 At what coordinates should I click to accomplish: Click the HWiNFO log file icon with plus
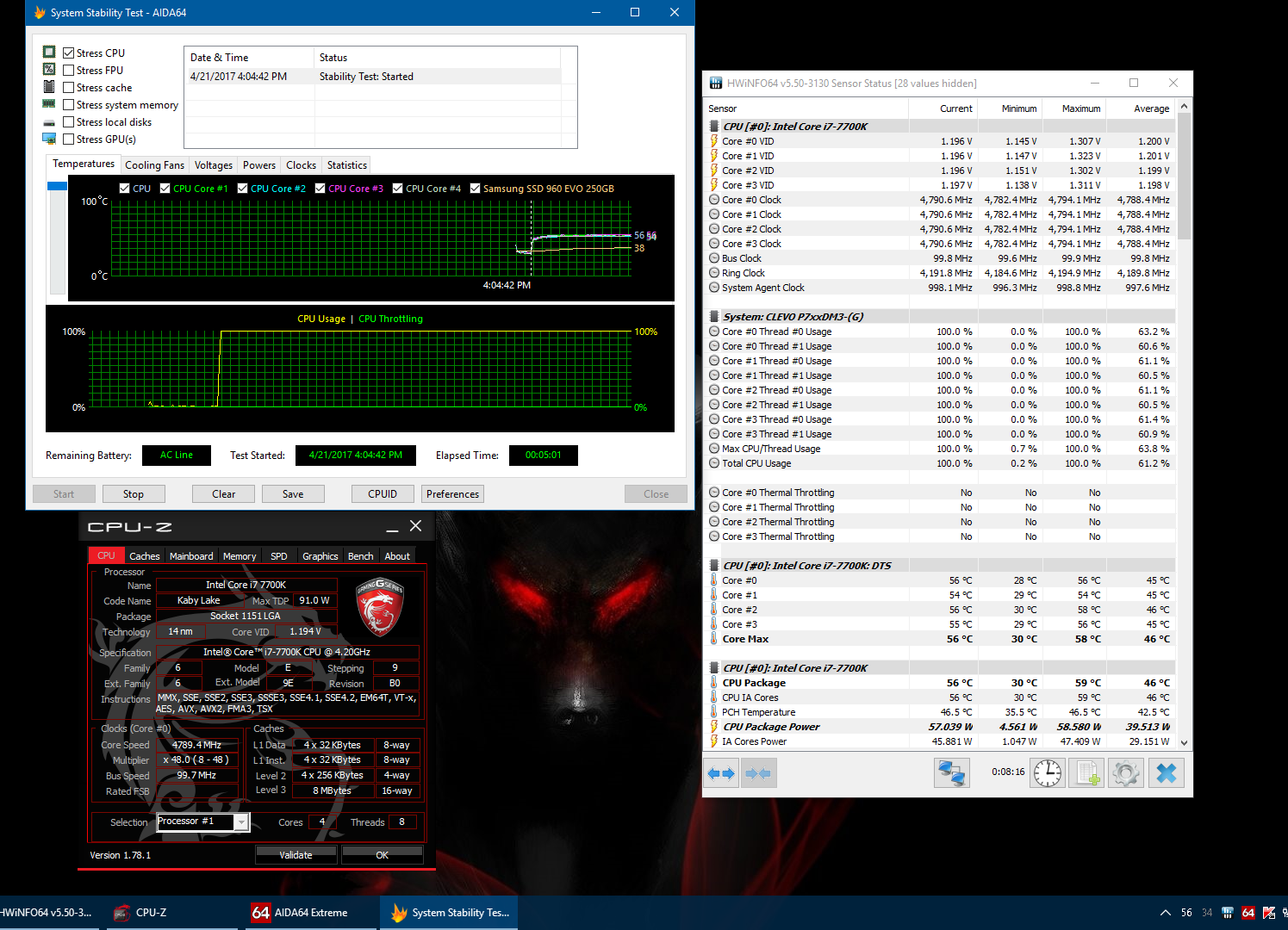[x=1087, y=772]
